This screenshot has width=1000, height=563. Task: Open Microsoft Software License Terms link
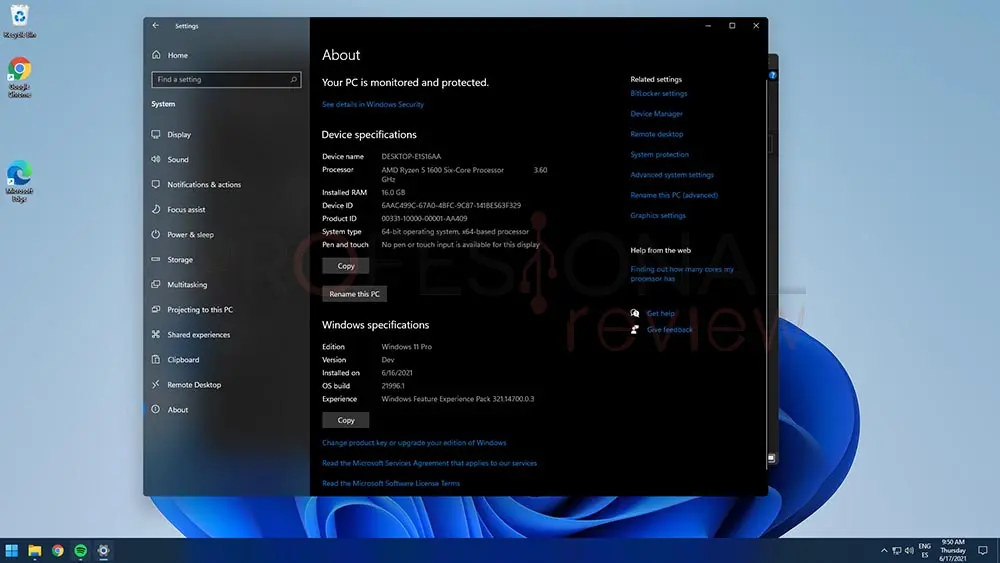391,483
